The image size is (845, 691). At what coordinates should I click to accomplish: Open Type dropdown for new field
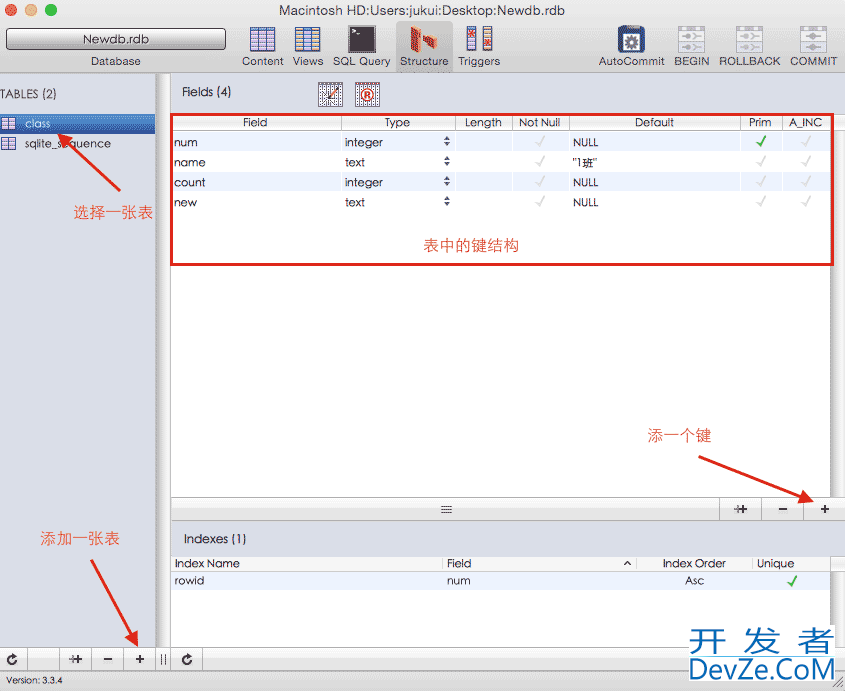point(447,201)
